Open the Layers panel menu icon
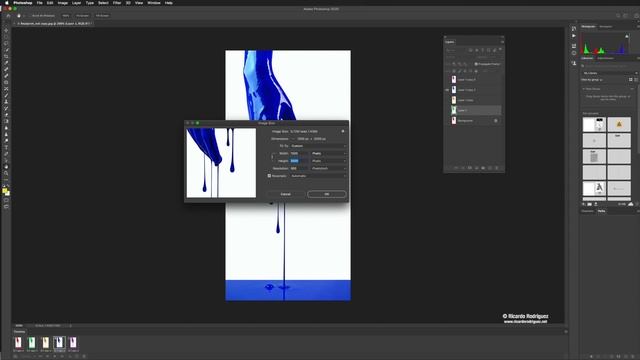Screen dimensions: 640x360 coord(502,42)
